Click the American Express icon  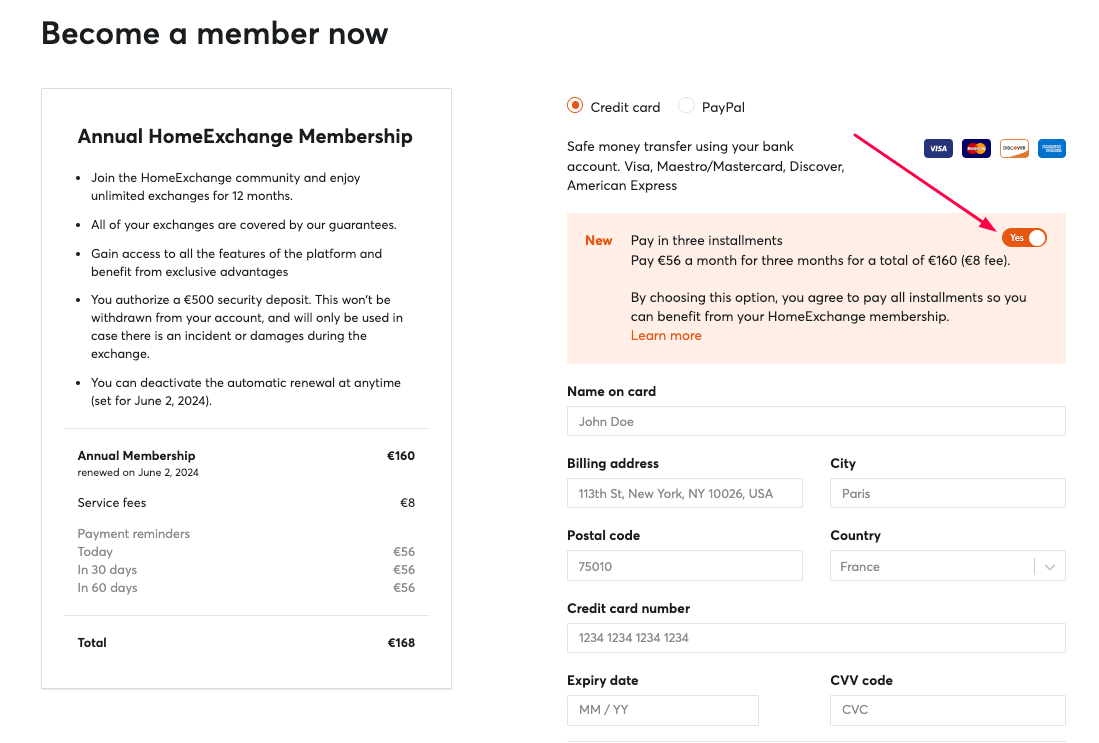click(x=1051, y=149)
